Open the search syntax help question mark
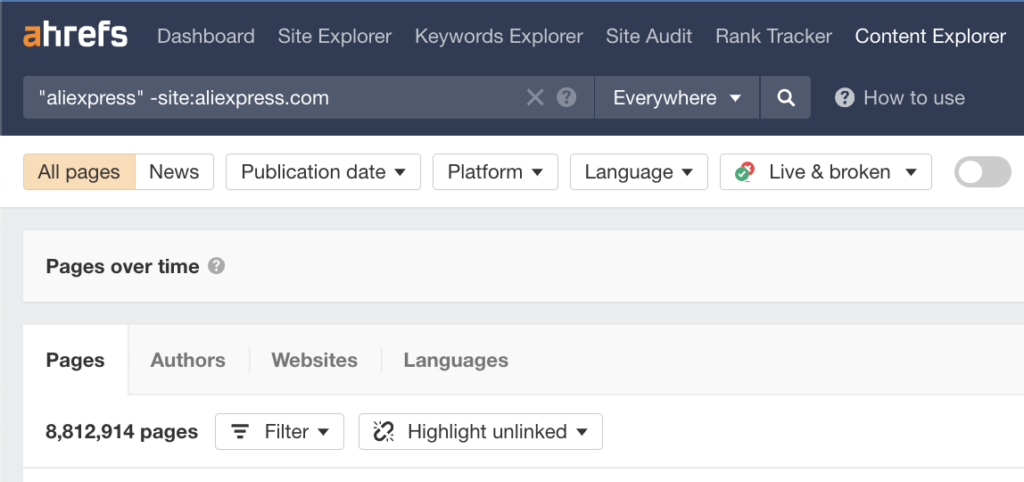The width and height of the screenshot is (1024, 482). (x=566, y=98)
